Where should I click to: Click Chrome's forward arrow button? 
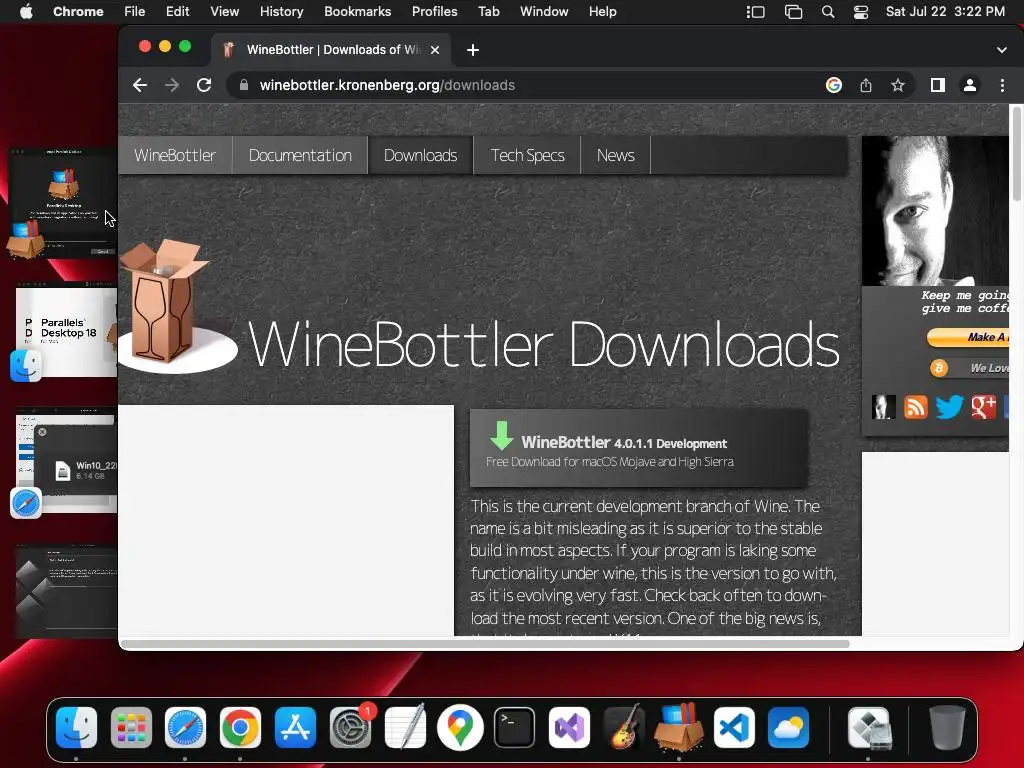[172, 86]
